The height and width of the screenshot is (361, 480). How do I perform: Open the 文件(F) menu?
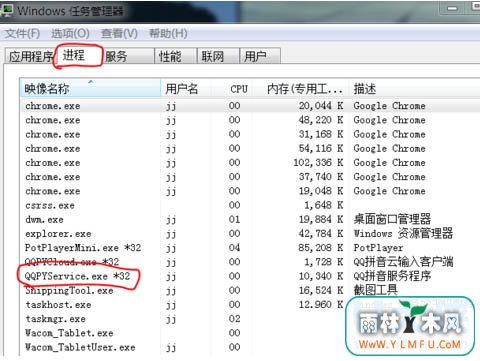point(23,33)
